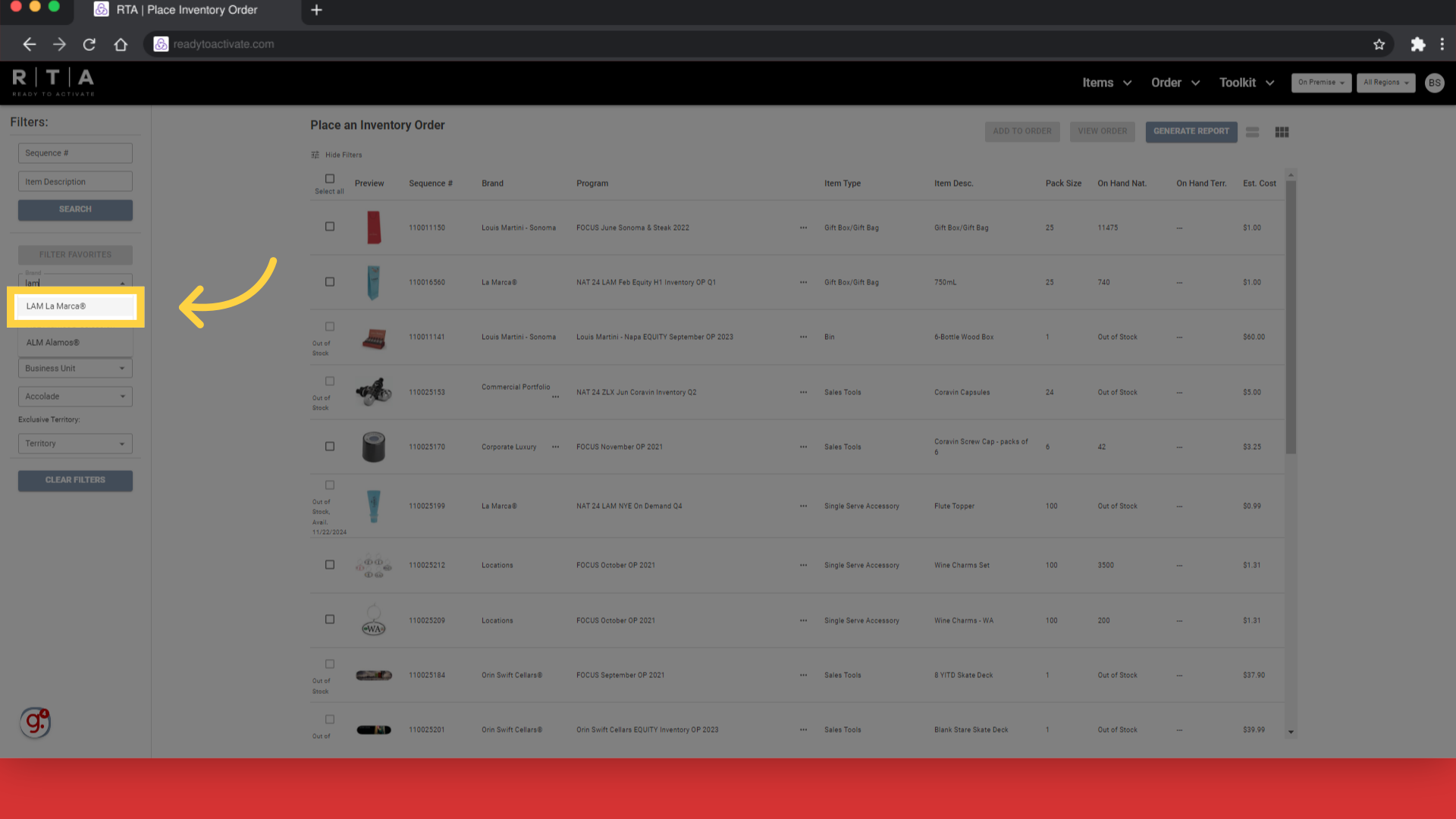Expand the Territory dropdown
This screenshot has width=1456, height=819.
click(75, 444)
